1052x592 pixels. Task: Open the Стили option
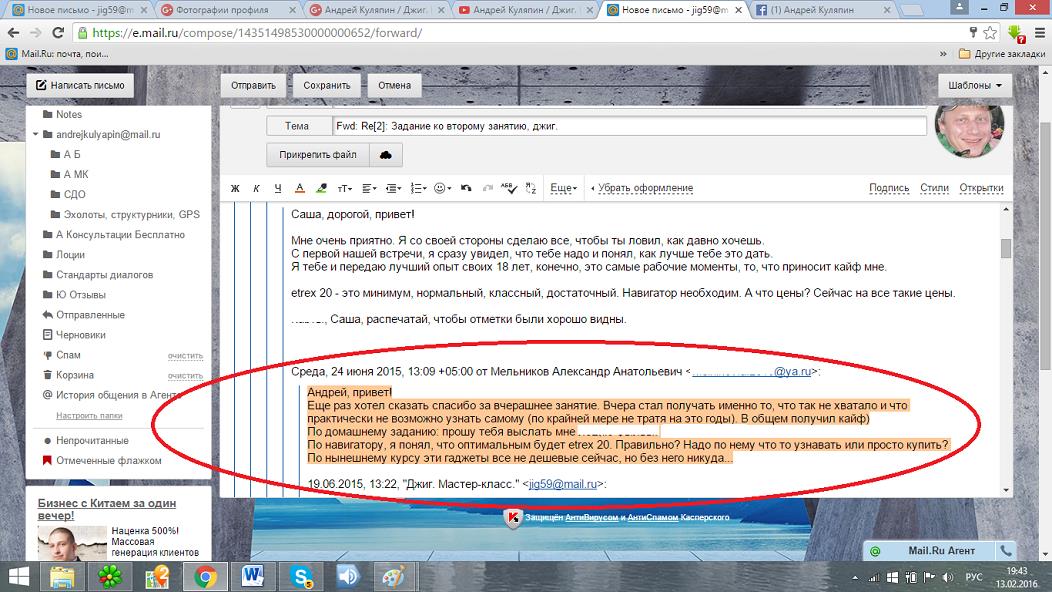coord(934,188)
